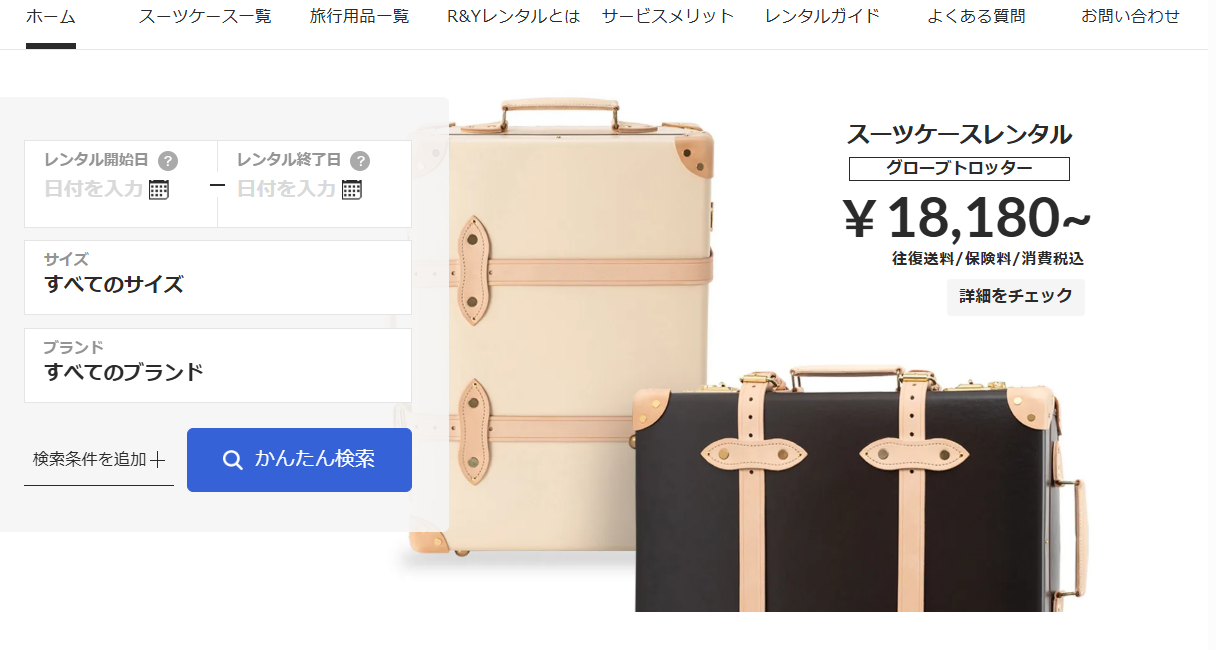Open お問い合わせ contact link

pos(1130,17)
